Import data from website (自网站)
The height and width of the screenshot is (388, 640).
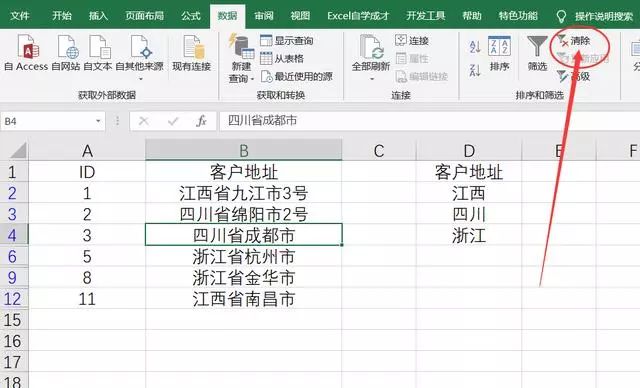(66, 53)
